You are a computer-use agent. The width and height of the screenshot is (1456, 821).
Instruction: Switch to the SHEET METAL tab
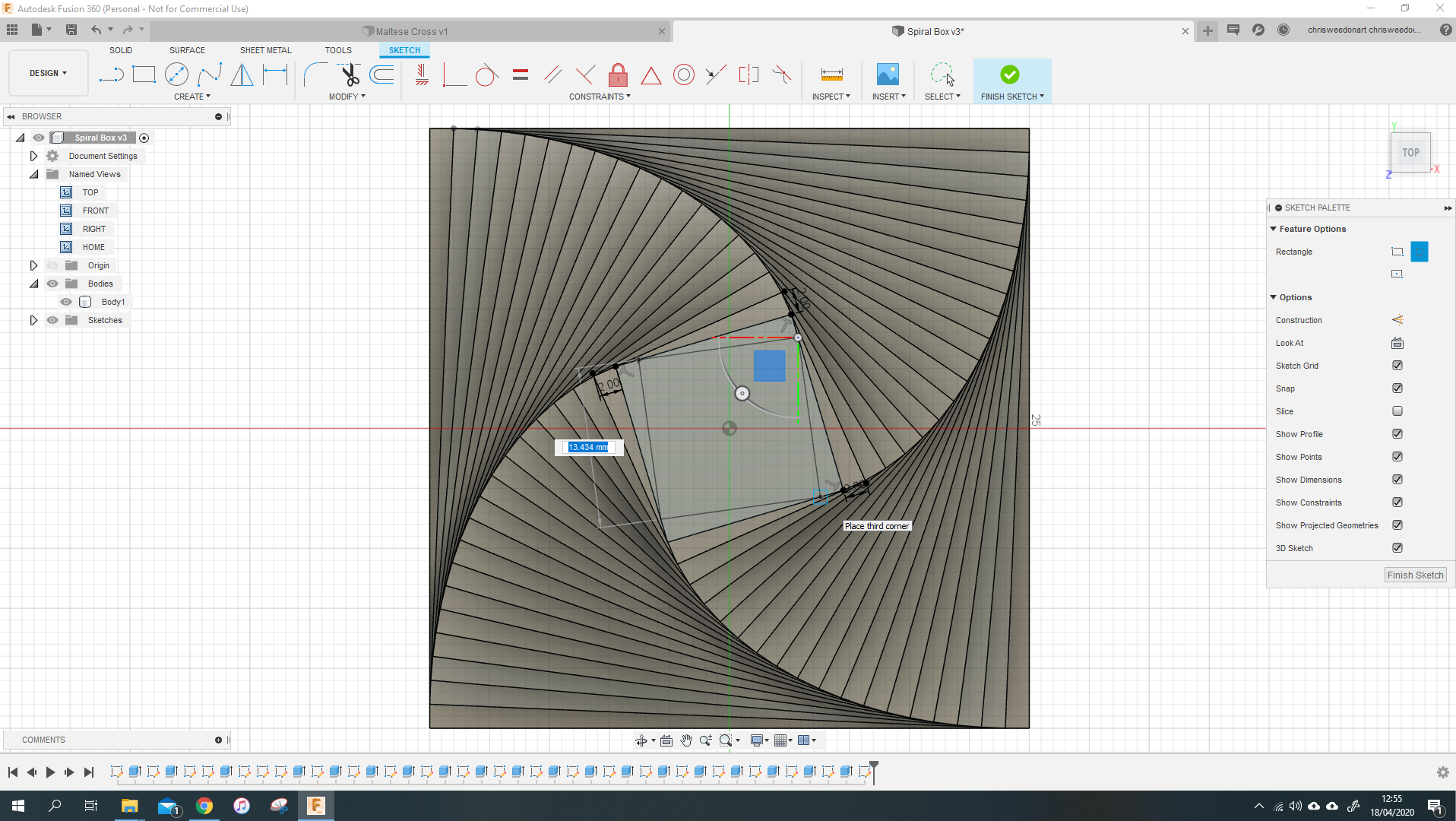pyautogui.click(x=265, y=50)
